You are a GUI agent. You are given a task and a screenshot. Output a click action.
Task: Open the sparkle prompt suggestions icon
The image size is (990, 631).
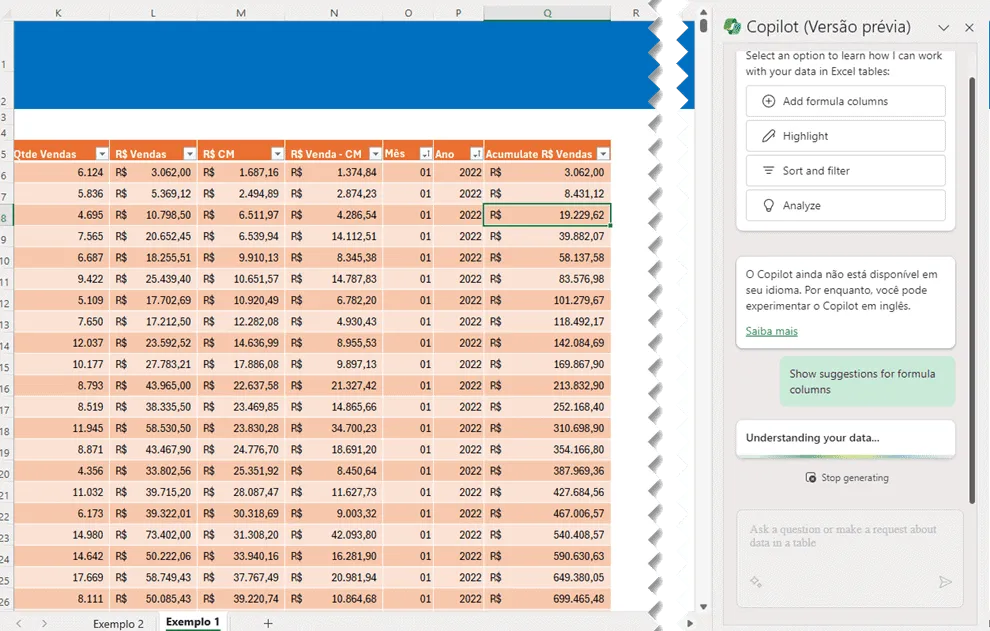tap(756, 582)
